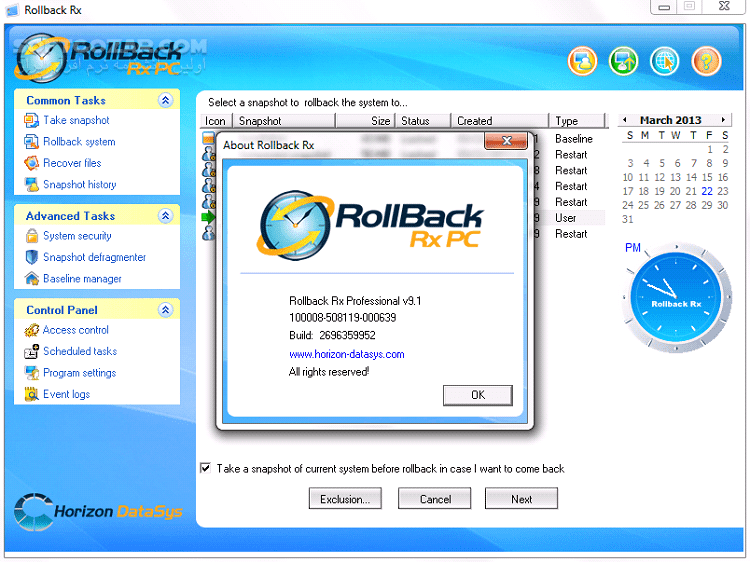The width and height of the screenshot is (750, 562).
Task: Click the RollBack Rx PC logo in the header
Action: tap(98, 58)
